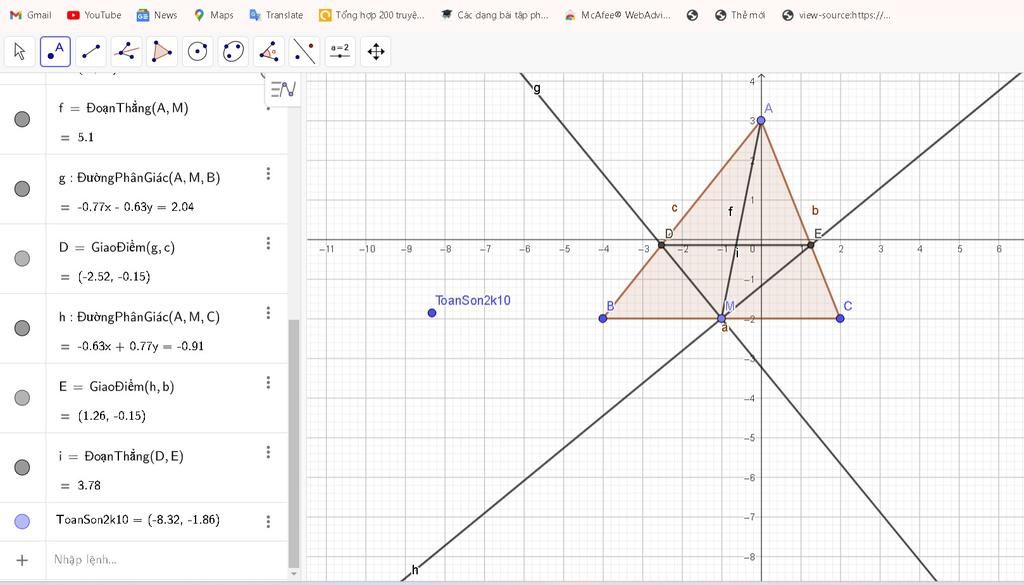Choose the Perpendicular line tool

(127, 52)
